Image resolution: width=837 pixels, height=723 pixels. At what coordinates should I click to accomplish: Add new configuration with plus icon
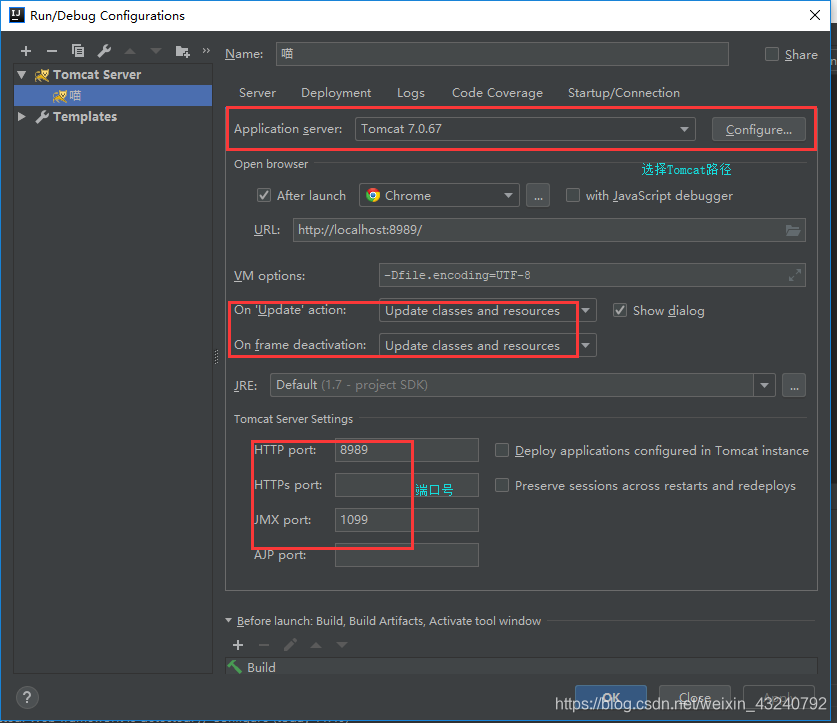pyautogui.click(x=26, y=51)
